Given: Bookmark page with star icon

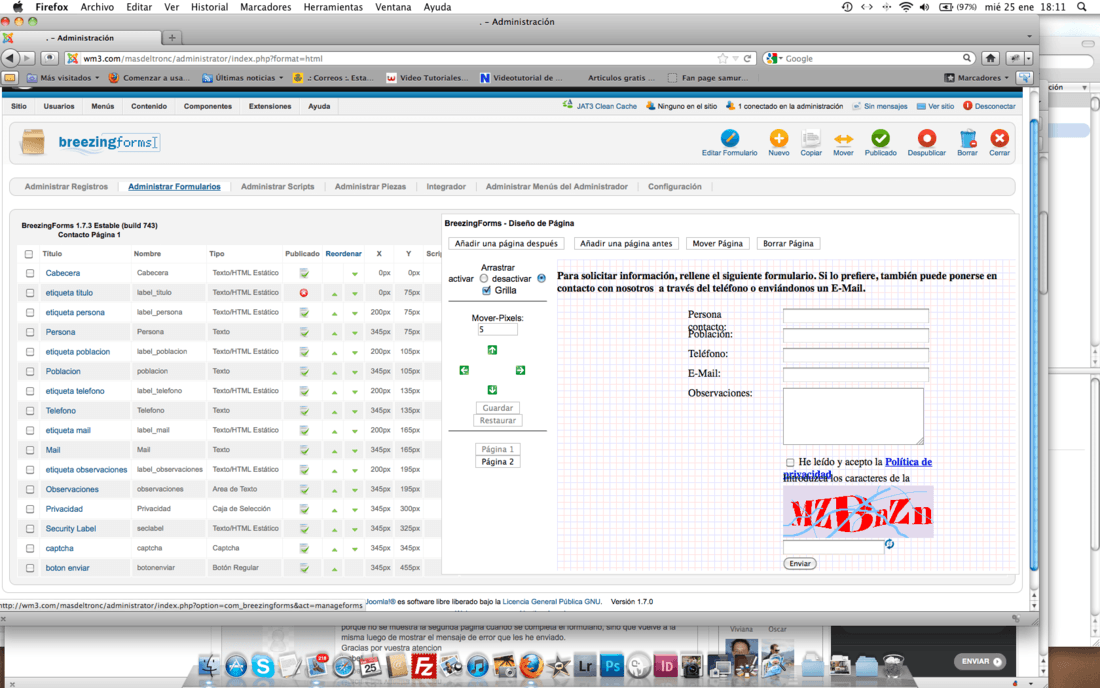Looking at the screenshot, I should (723, 58).
